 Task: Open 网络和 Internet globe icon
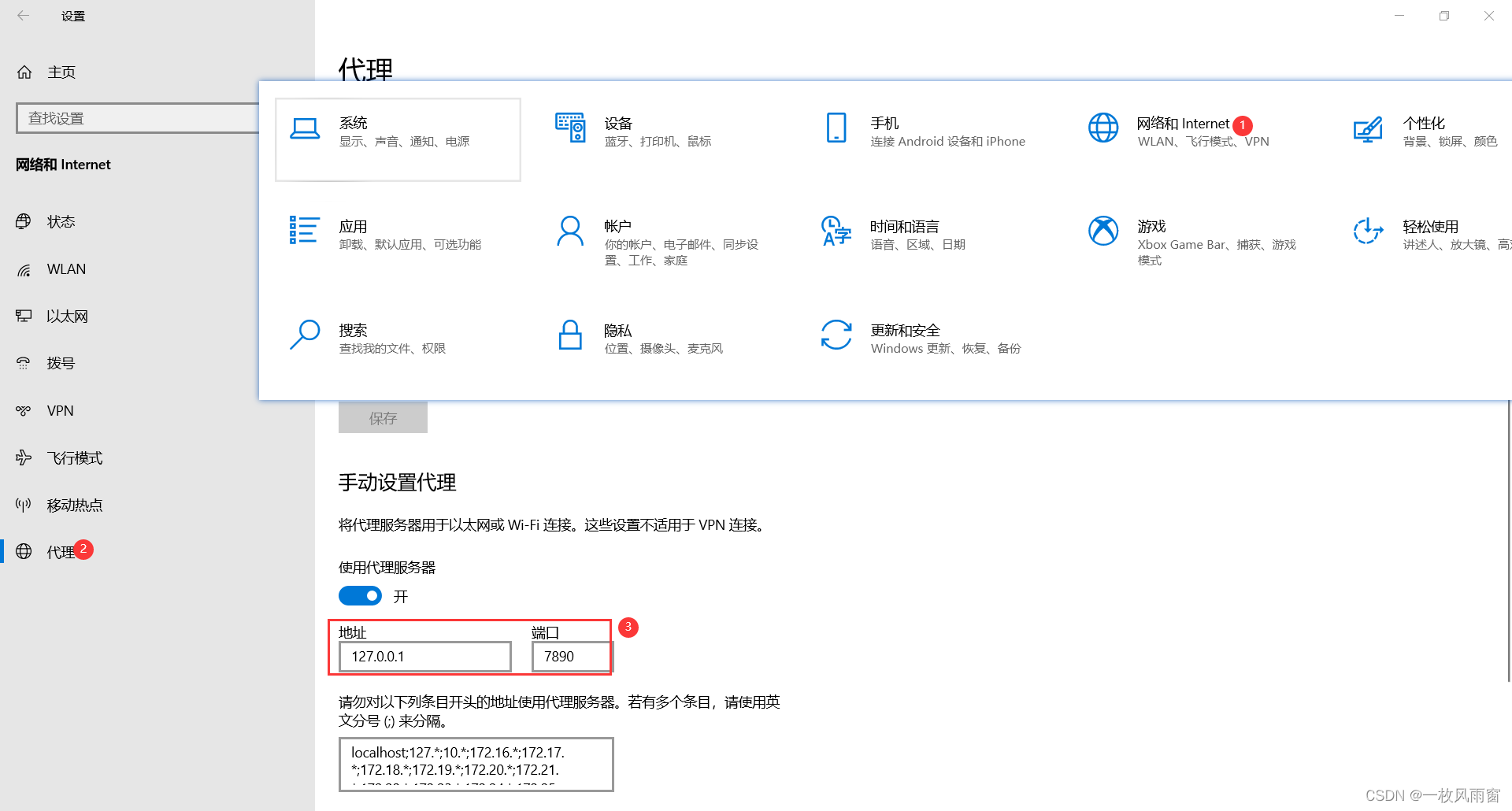point(1103,128)
